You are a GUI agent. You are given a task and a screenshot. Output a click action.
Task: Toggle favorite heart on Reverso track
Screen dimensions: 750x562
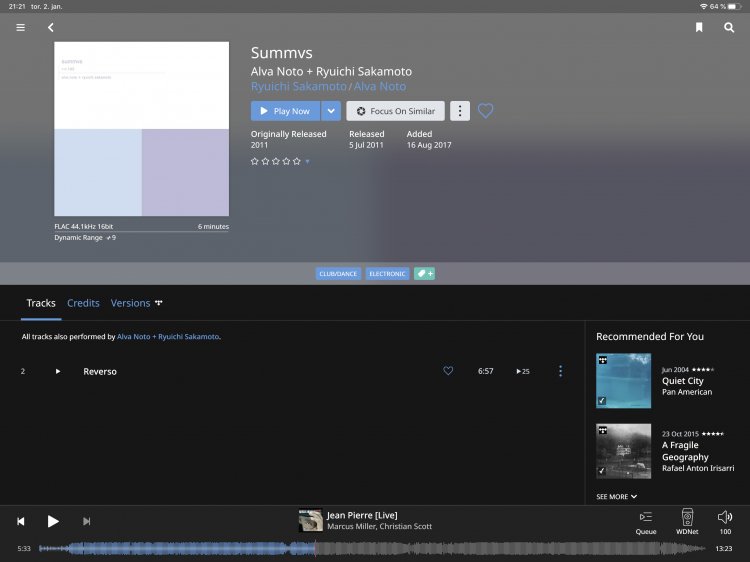448,371
